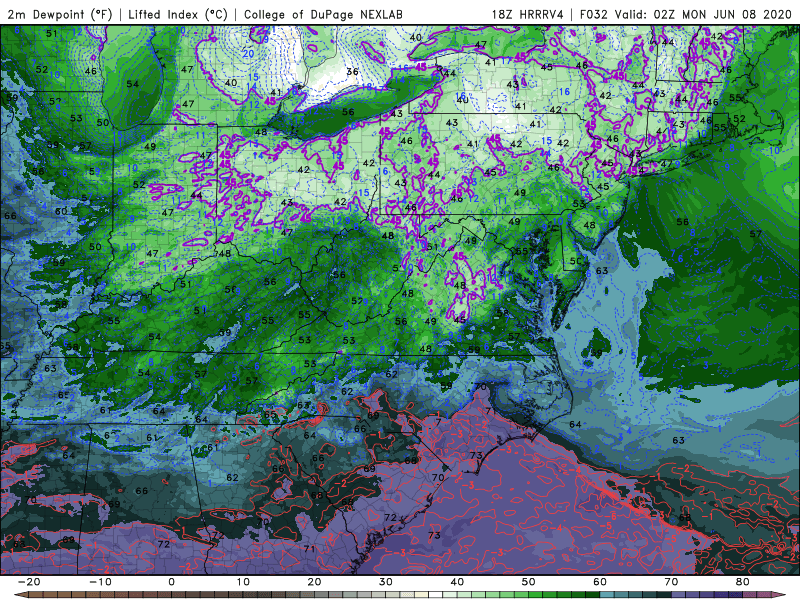Click the "Lifted Index (°C)" header label
Screen dimensions: 800x600
point(178,14)
